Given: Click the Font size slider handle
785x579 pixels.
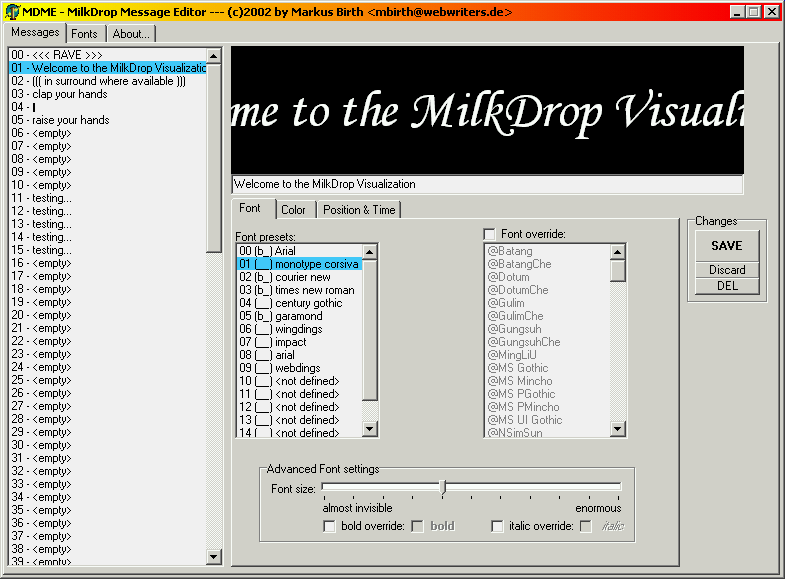Looking at the screenshot, I should [443, 487].
